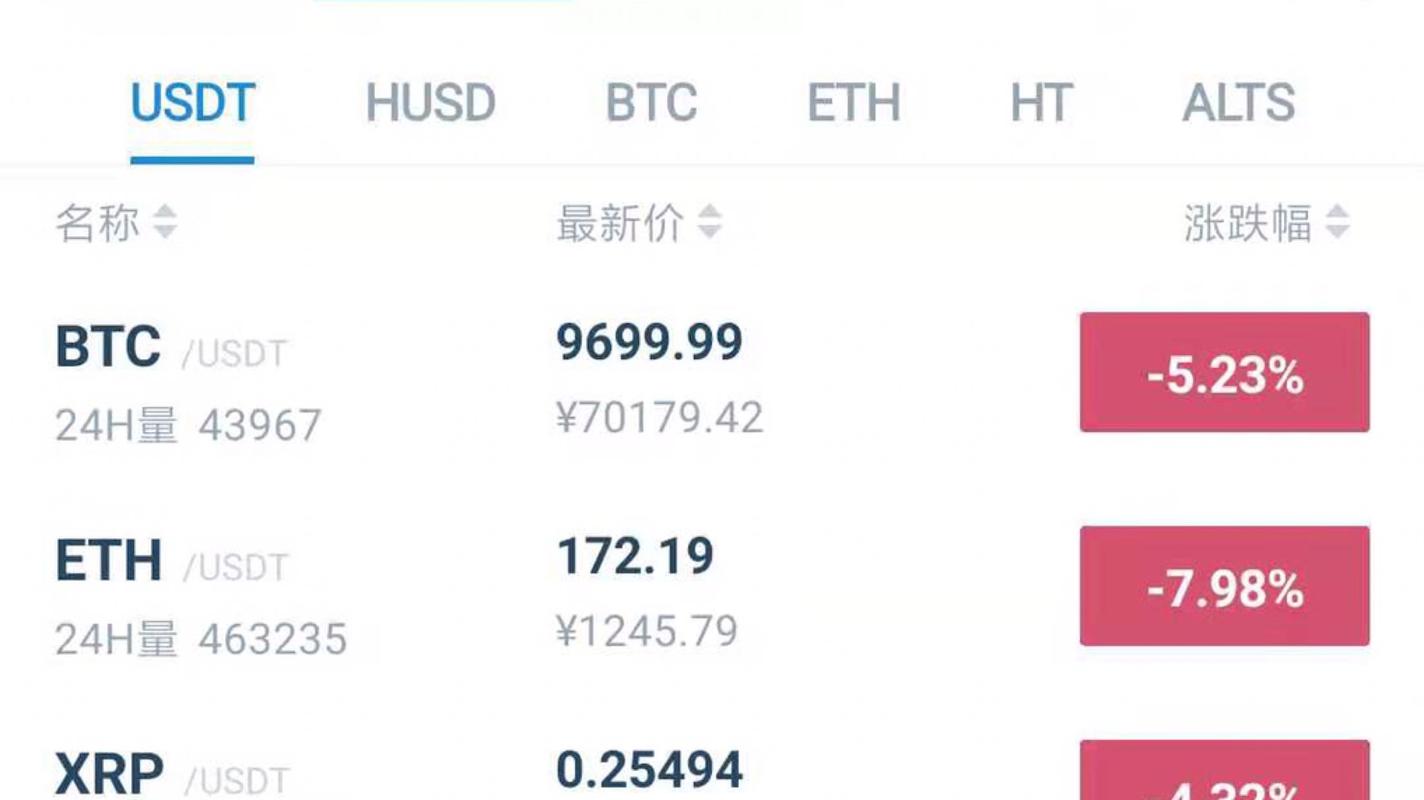Click the 名称 column header label
1424x800 pixels.
(97, 222)
